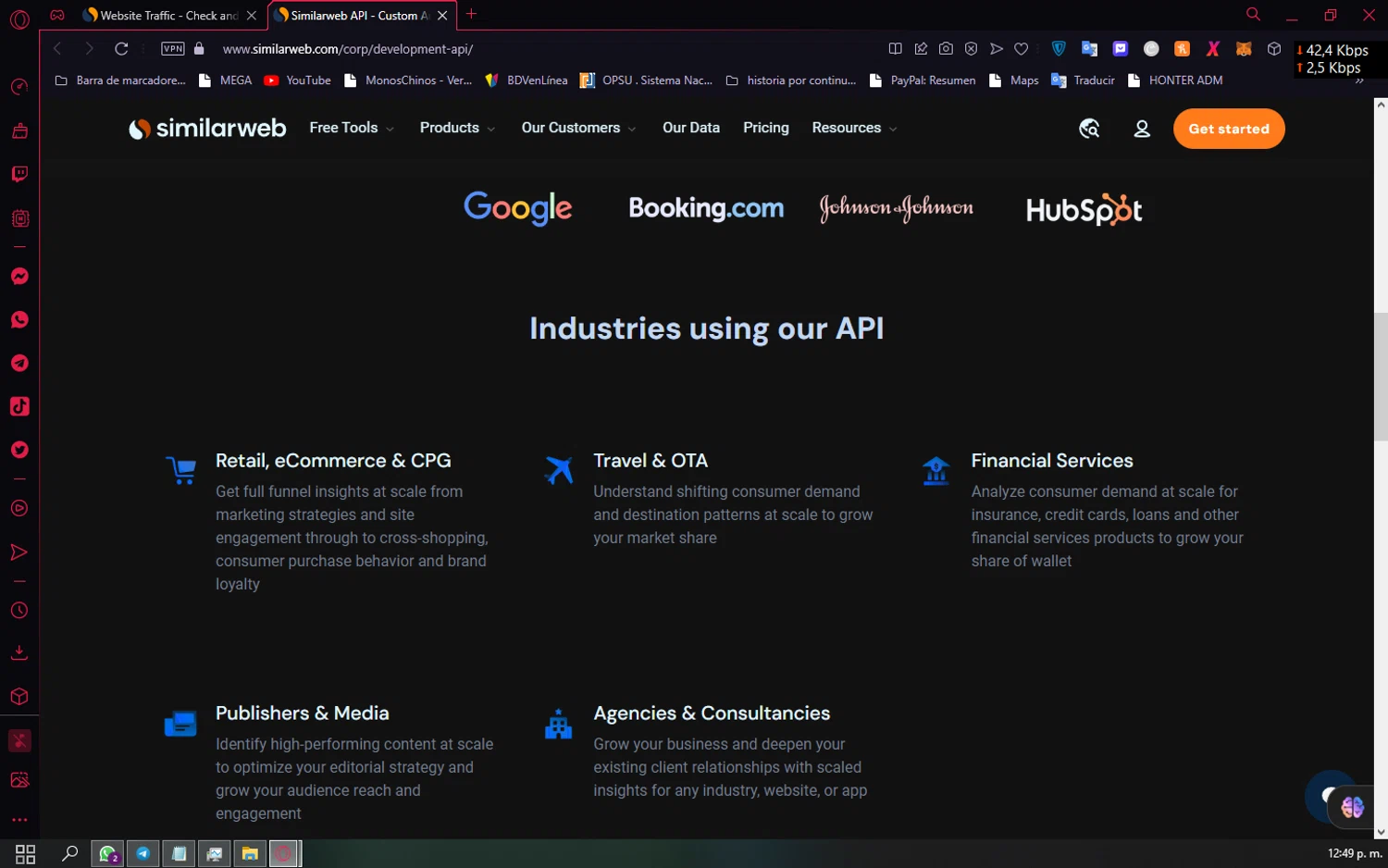Click the Travel & OTA heading
The height and width of the screenshot is (868, 1388).
pos(651,460)
